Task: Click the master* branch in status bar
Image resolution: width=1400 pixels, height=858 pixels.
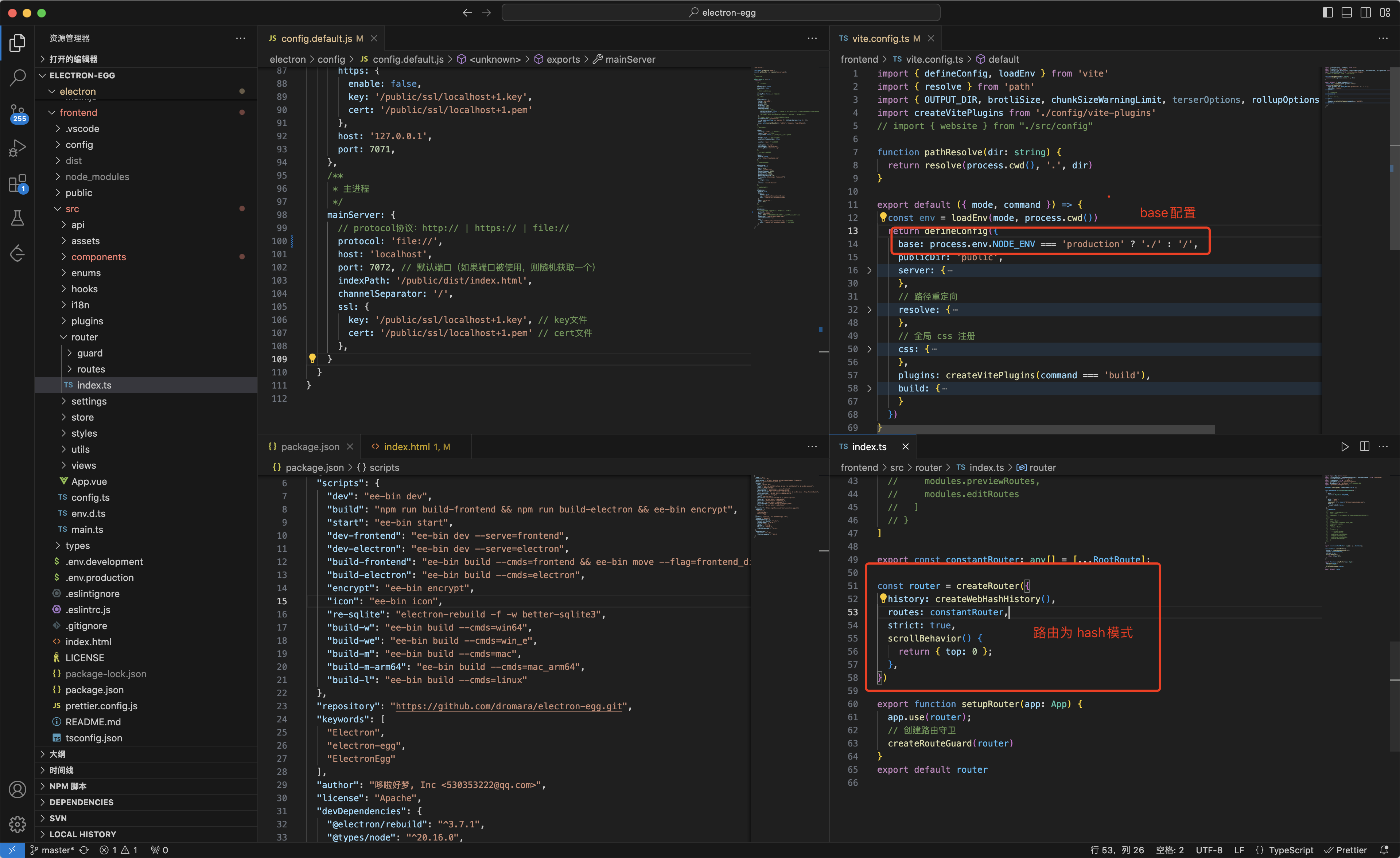Action: pos(52,850)
